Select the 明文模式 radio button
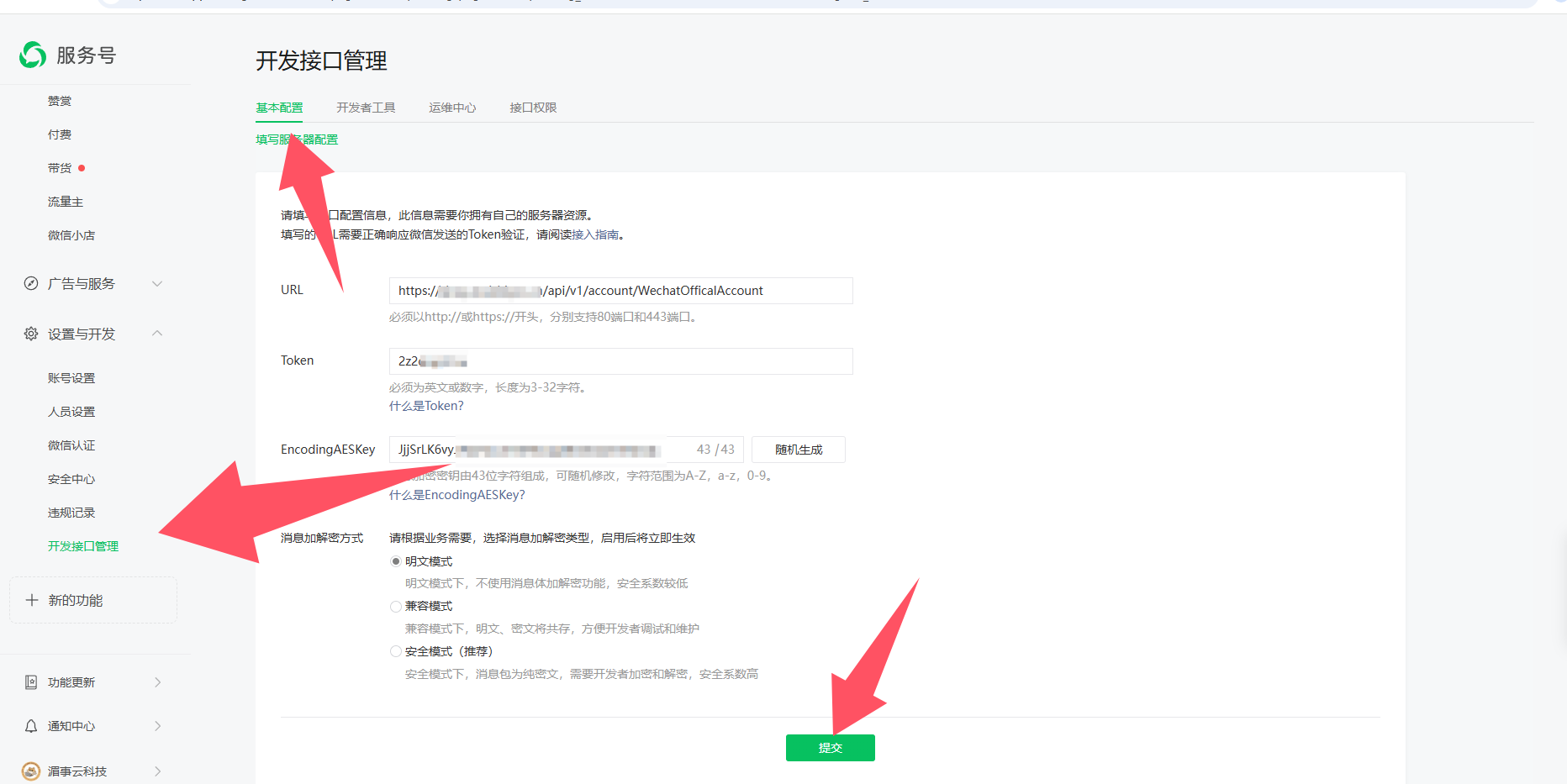Screen dimensions: 1567x784 coord(396,561)
